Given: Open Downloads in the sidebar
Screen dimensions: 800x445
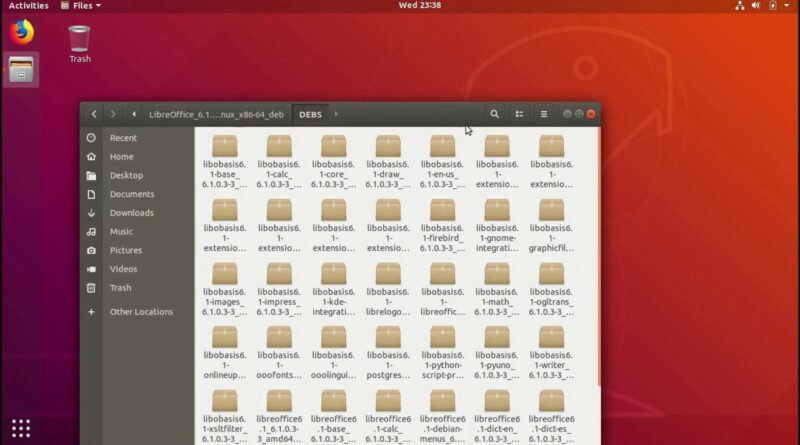Looking at the screenshot, I should point(138,213).
